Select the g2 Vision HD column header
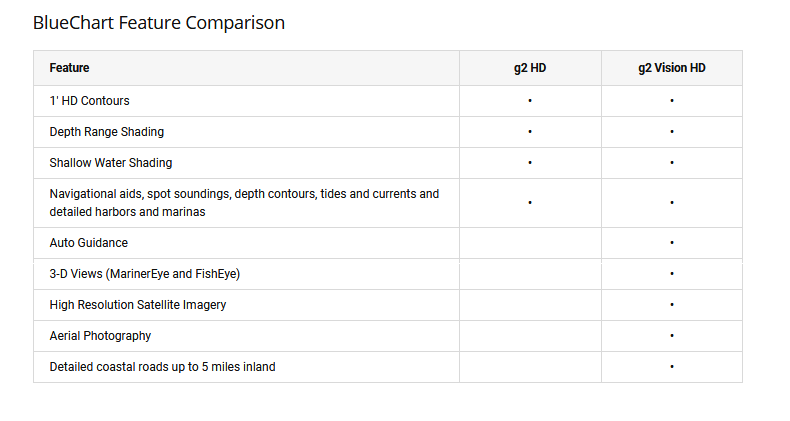Viewport: 790px width, 421px height. pos(672,68)
